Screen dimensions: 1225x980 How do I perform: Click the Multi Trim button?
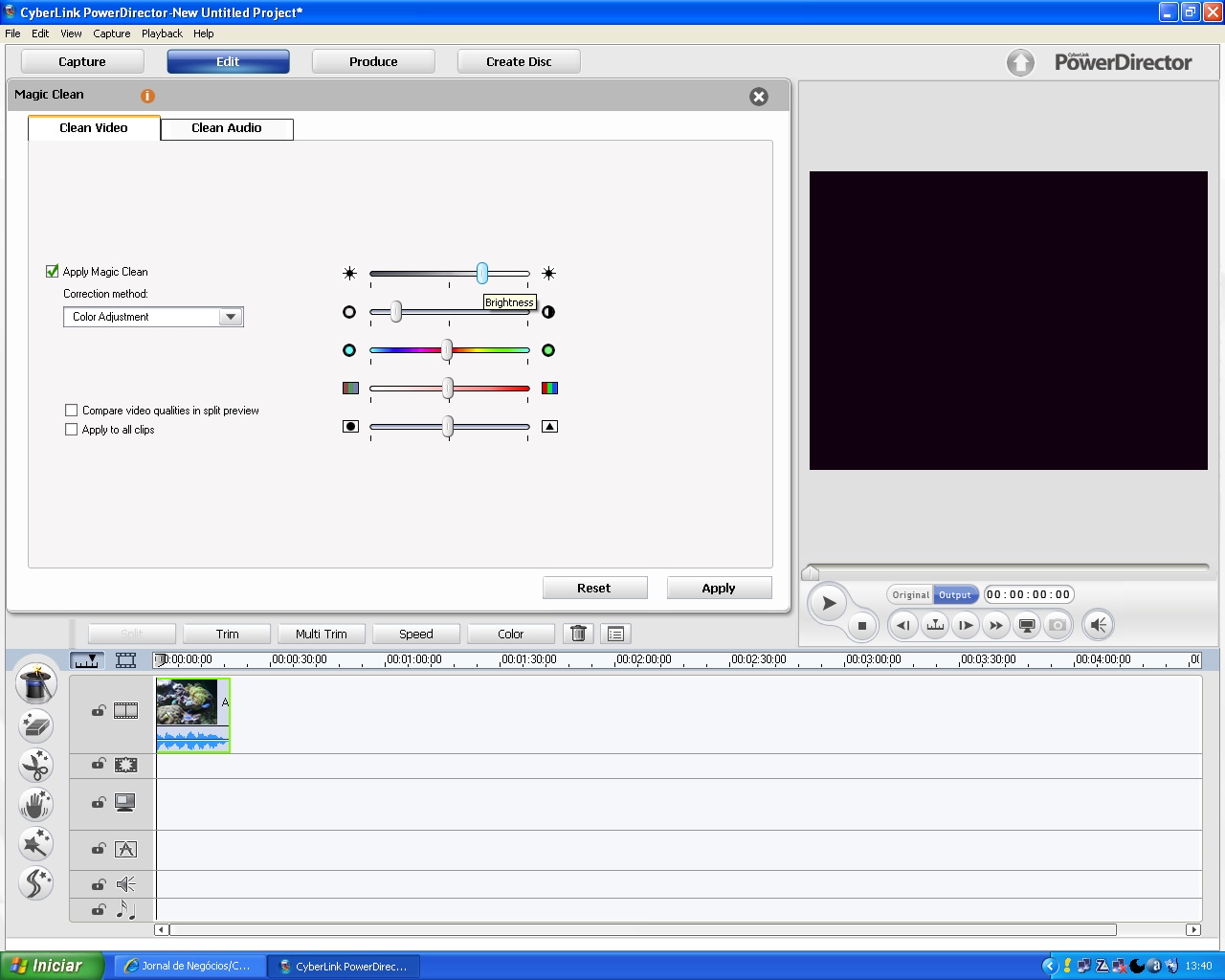pyautogui.click(x=322, y=634)
